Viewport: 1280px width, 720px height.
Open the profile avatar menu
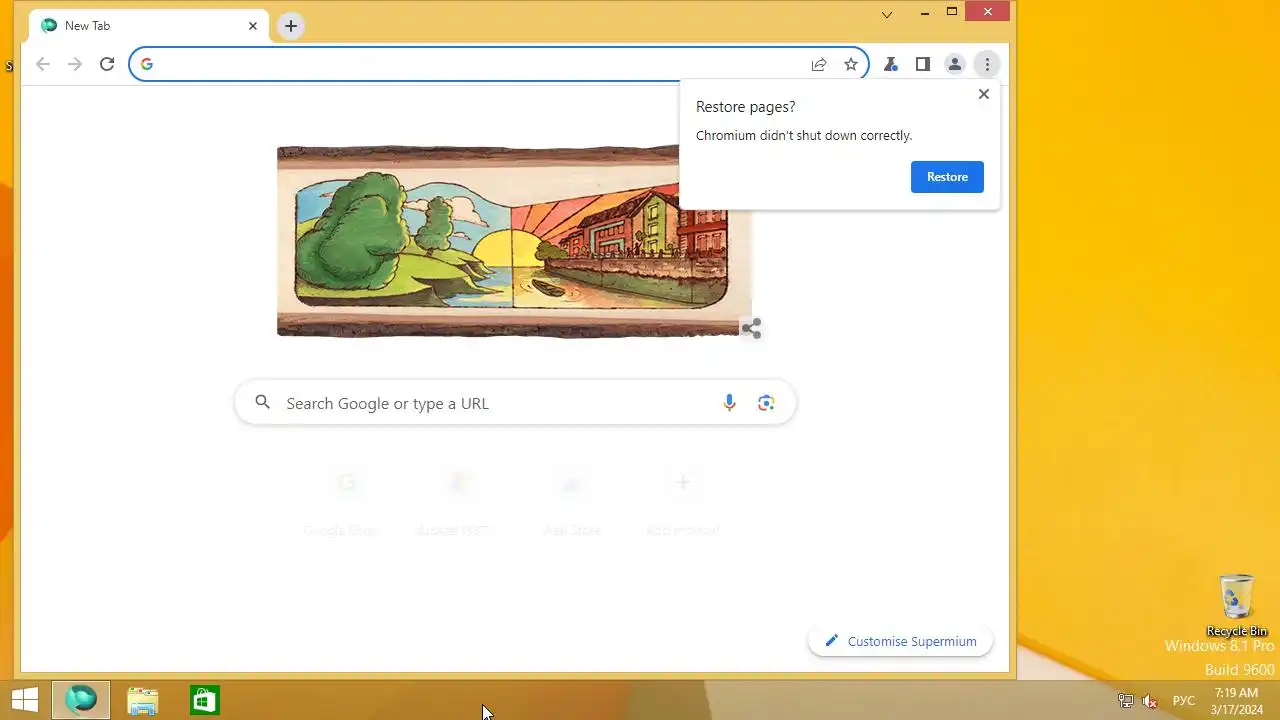click(955, 64)
